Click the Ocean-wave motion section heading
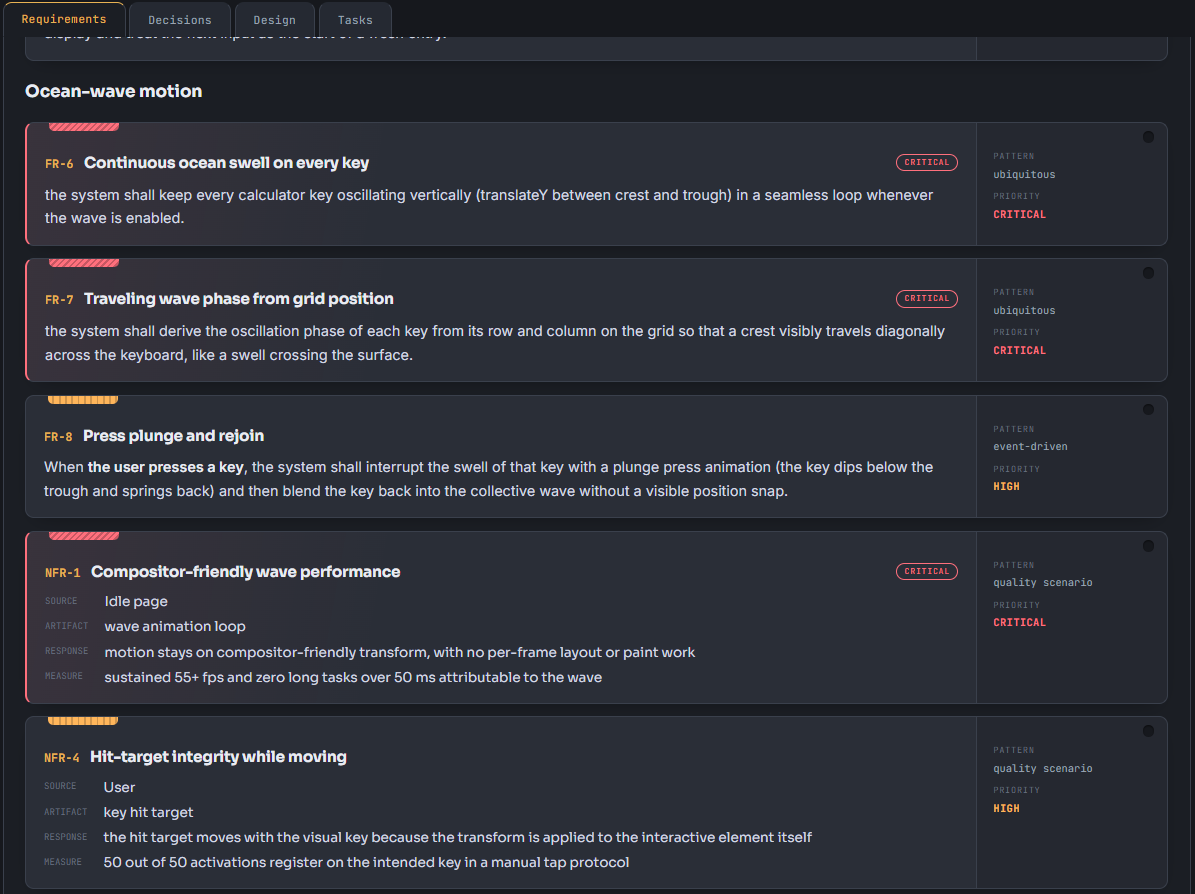The image size is (1195, 894). [114, 91]
